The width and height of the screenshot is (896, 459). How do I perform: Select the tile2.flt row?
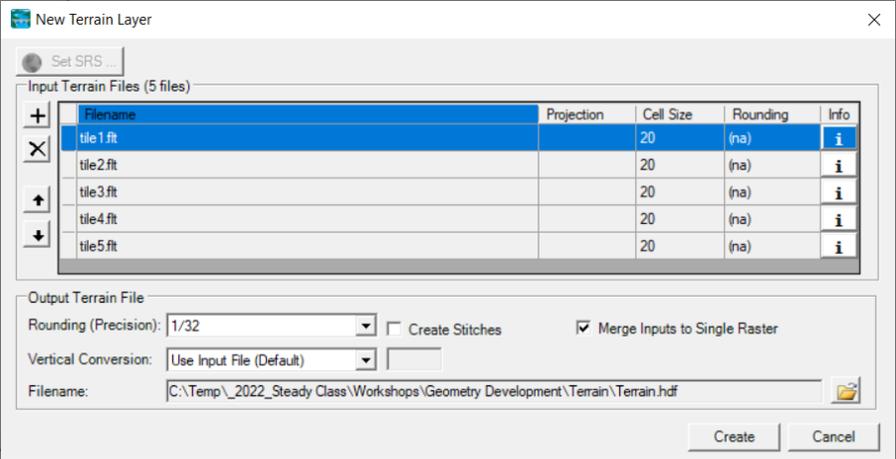tap(459, 165)
